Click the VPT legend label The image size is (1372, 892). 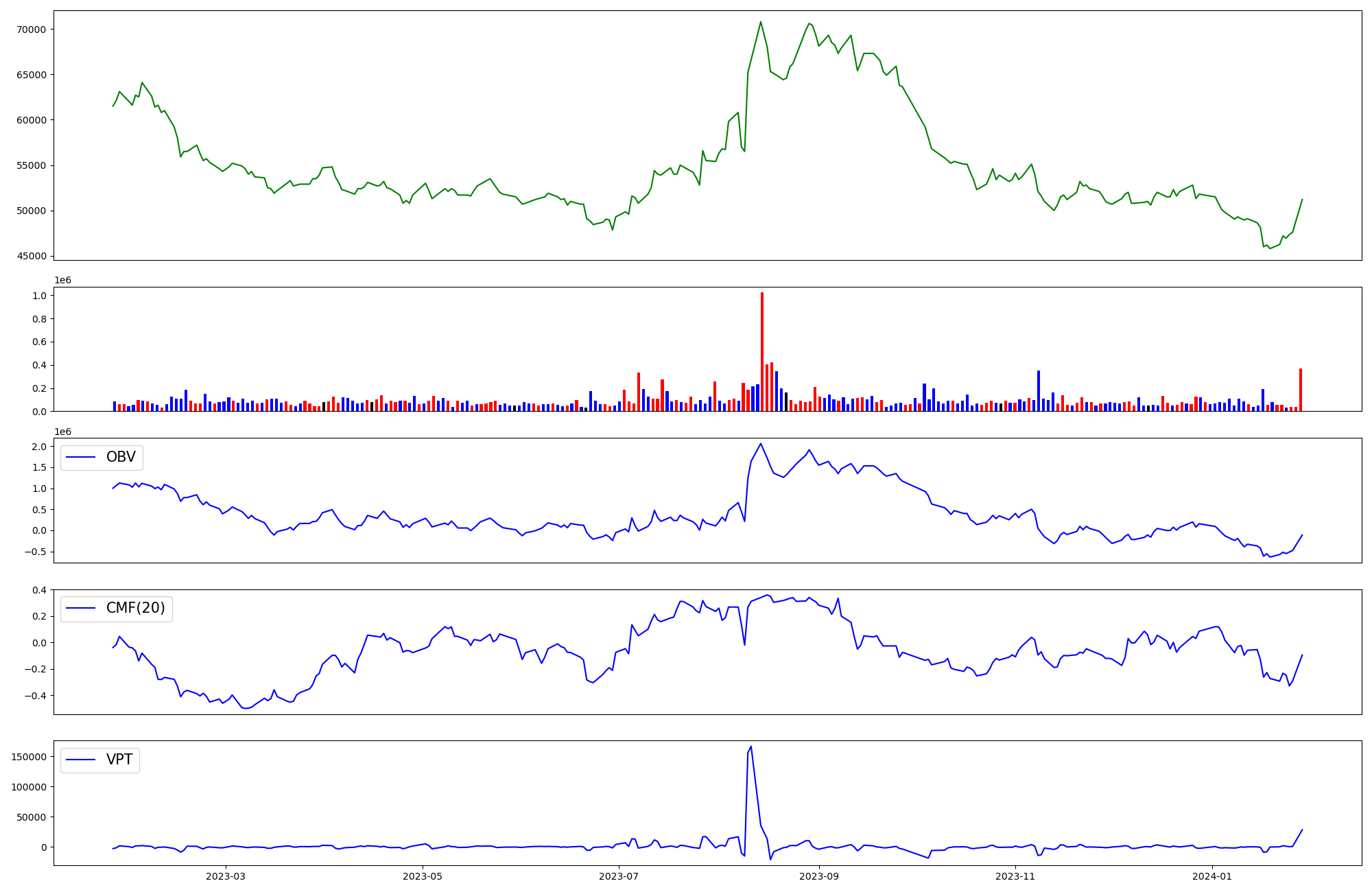tap(119, 760)
